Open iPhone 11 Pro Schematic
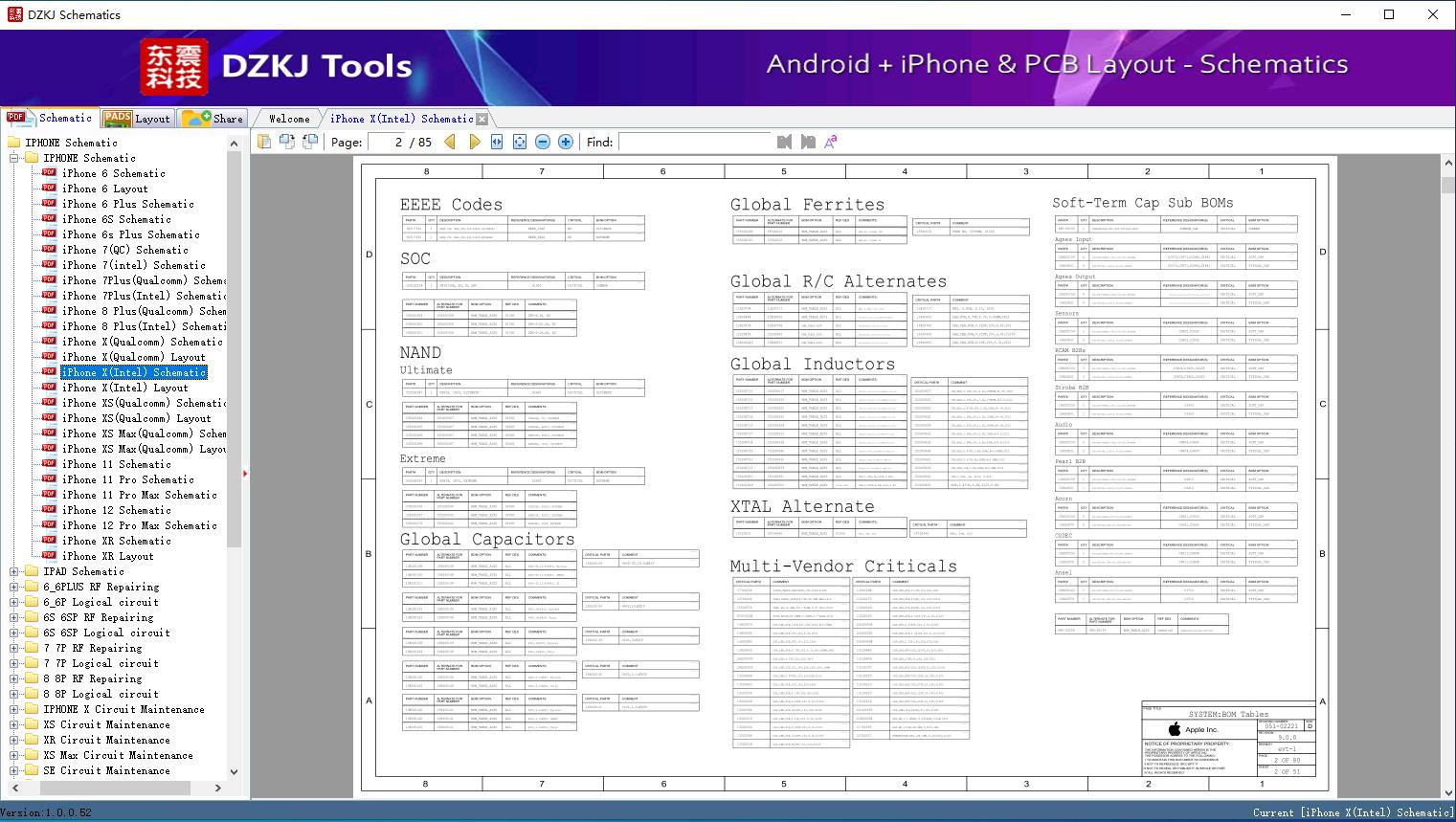The image size is (1456, 822). tap(128, 479)
